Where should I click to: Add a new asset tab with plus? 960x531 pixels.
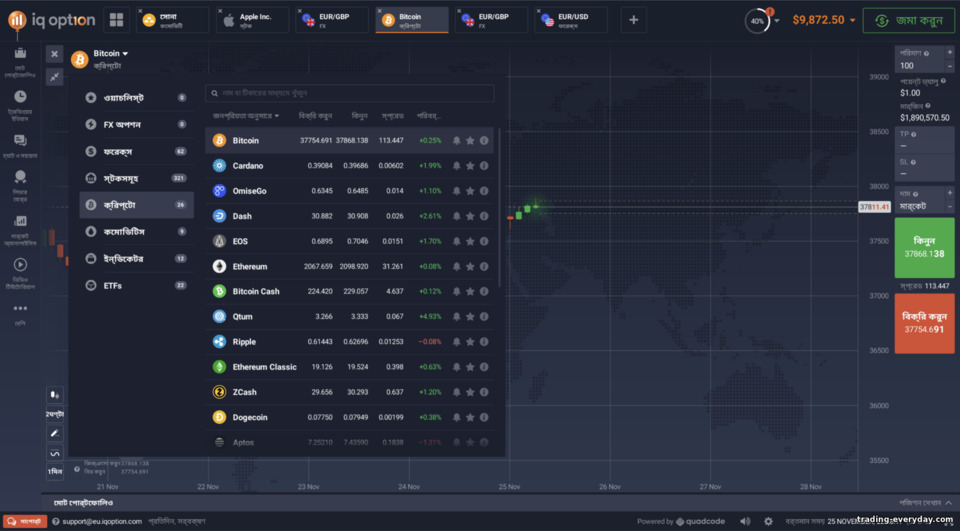pos(634,20)
